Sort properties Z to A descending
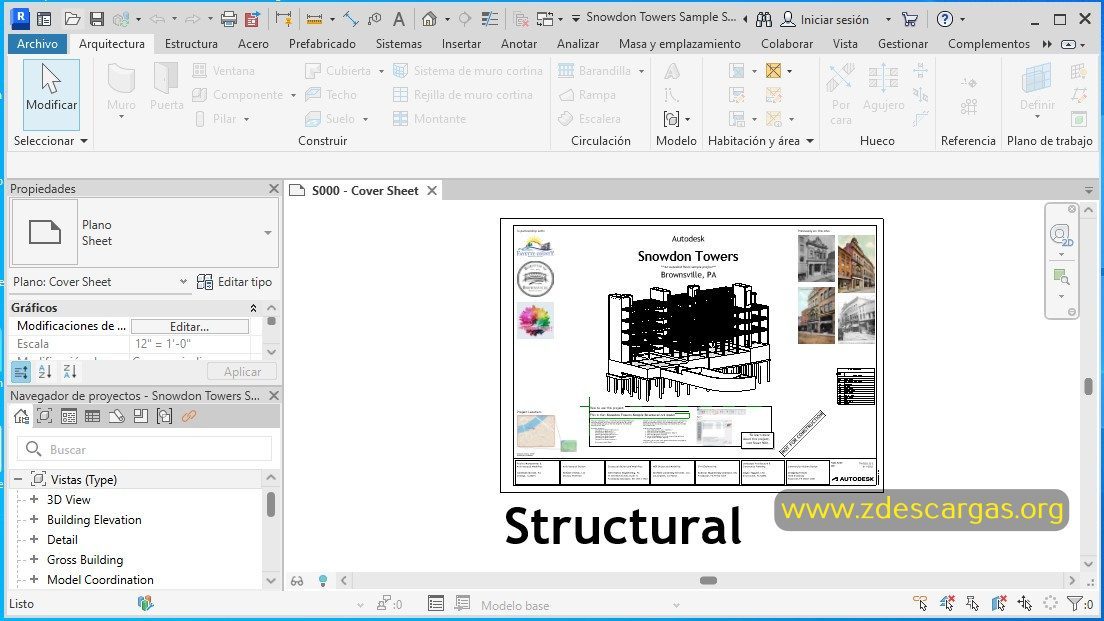The image size is (1104, 621). point(70,372)
